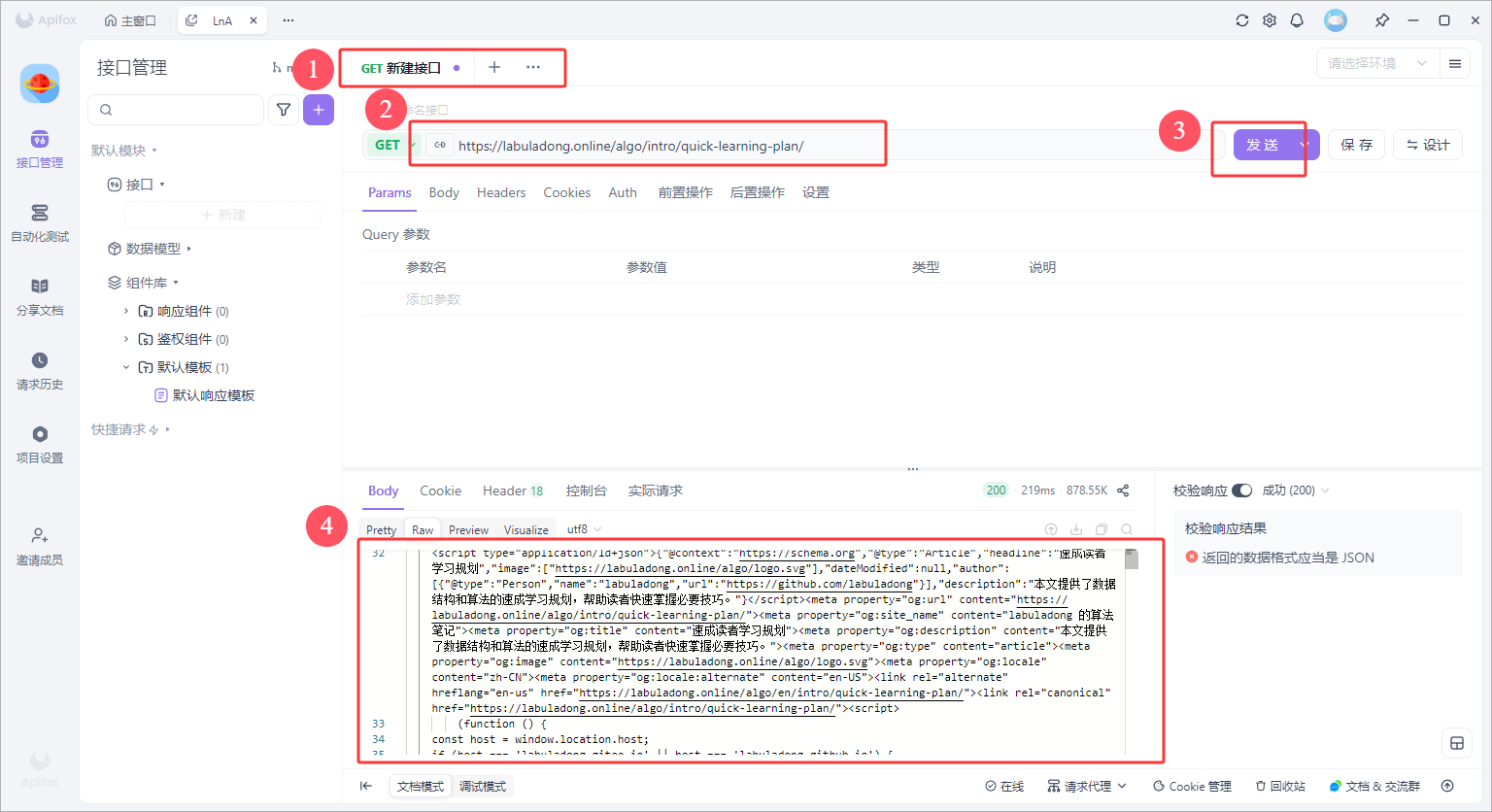Switch to the Params tab
1492x812 pixels.
[390, 192]
